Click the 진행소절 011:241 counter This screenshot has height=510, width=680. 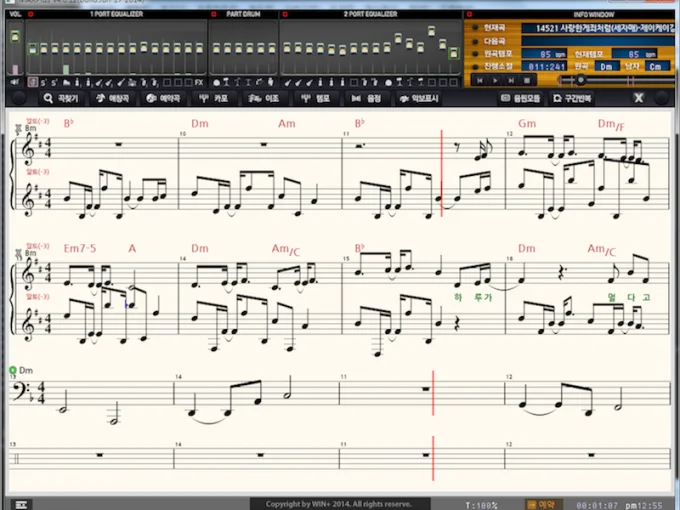pyautogui.click(x=544, y=67)
